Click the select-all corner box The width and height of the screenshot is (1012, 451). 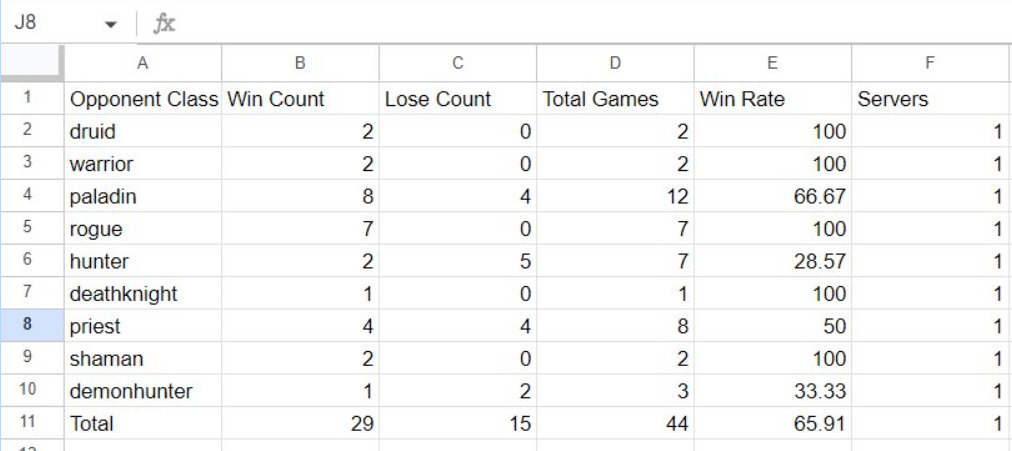32,63
